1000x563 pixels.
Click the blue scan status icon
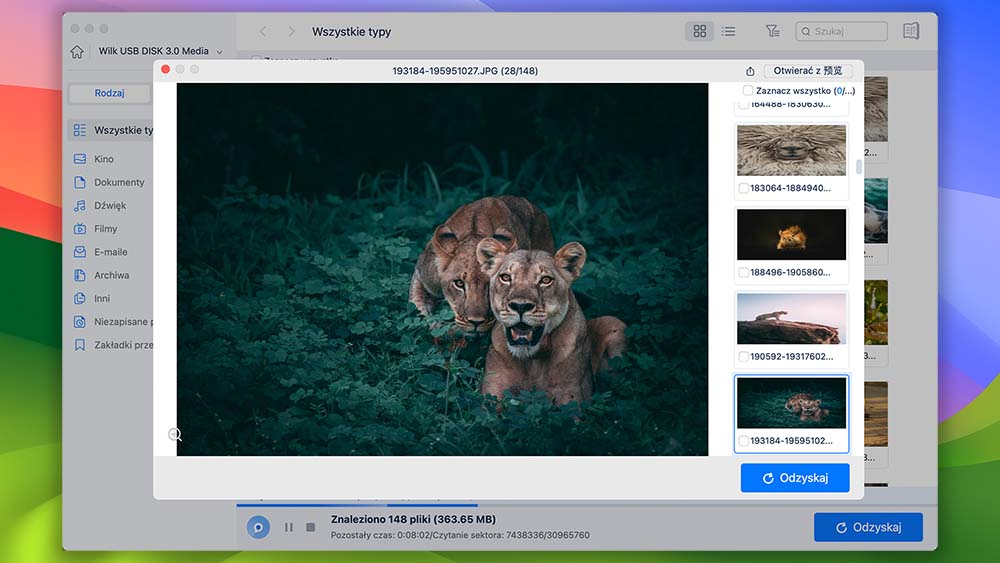tap(258, 527)
